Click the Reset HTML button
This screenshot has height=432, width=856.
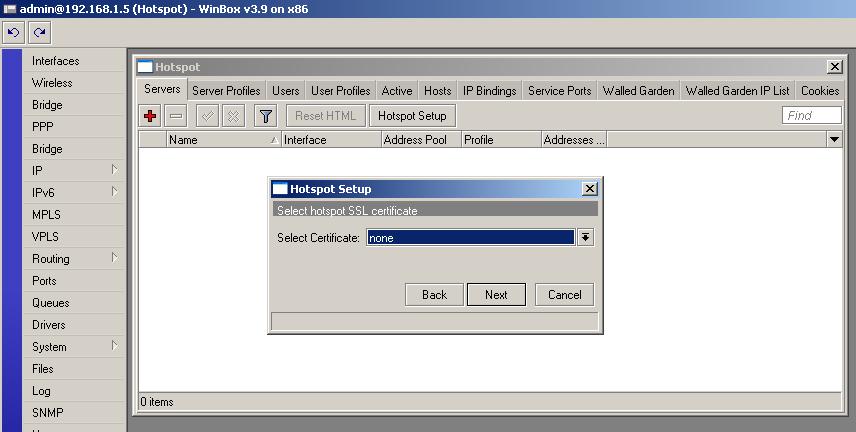pos(325,116)
